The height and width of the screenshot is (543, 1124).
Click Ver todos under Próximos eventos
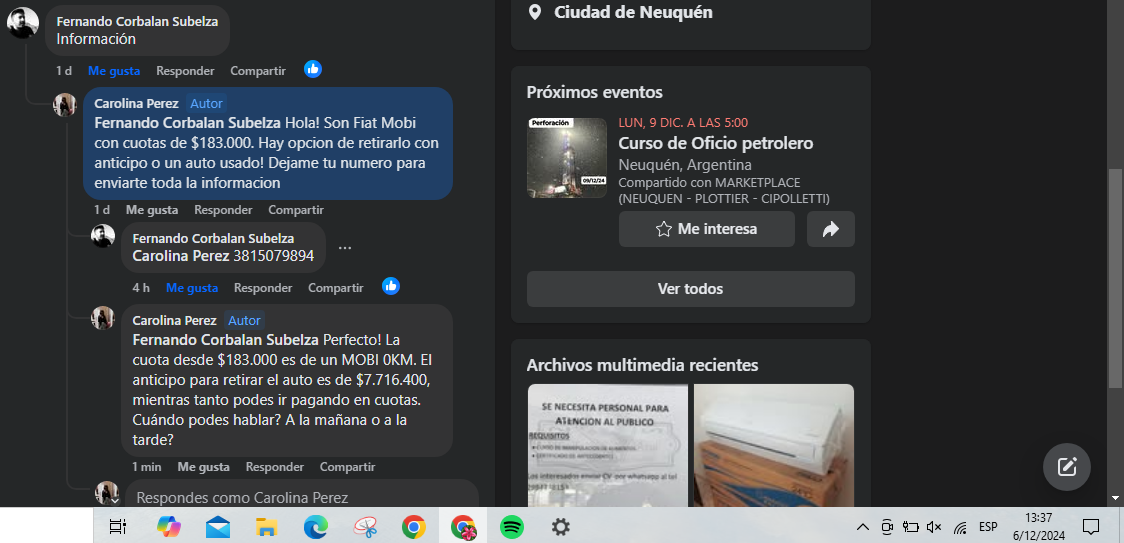[690, 289]
